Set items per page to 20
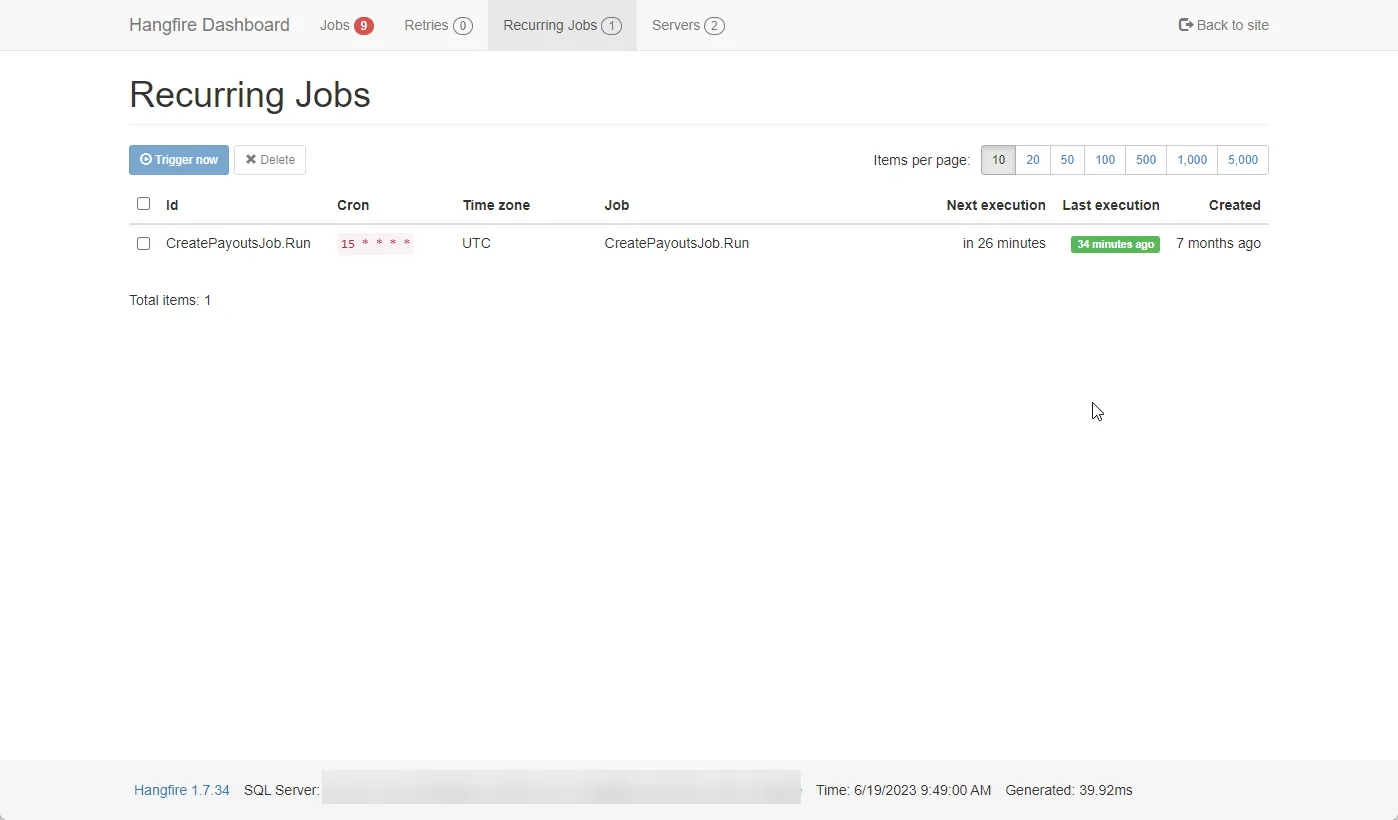The image size is (1398, 820). [x=1033, y=160]
